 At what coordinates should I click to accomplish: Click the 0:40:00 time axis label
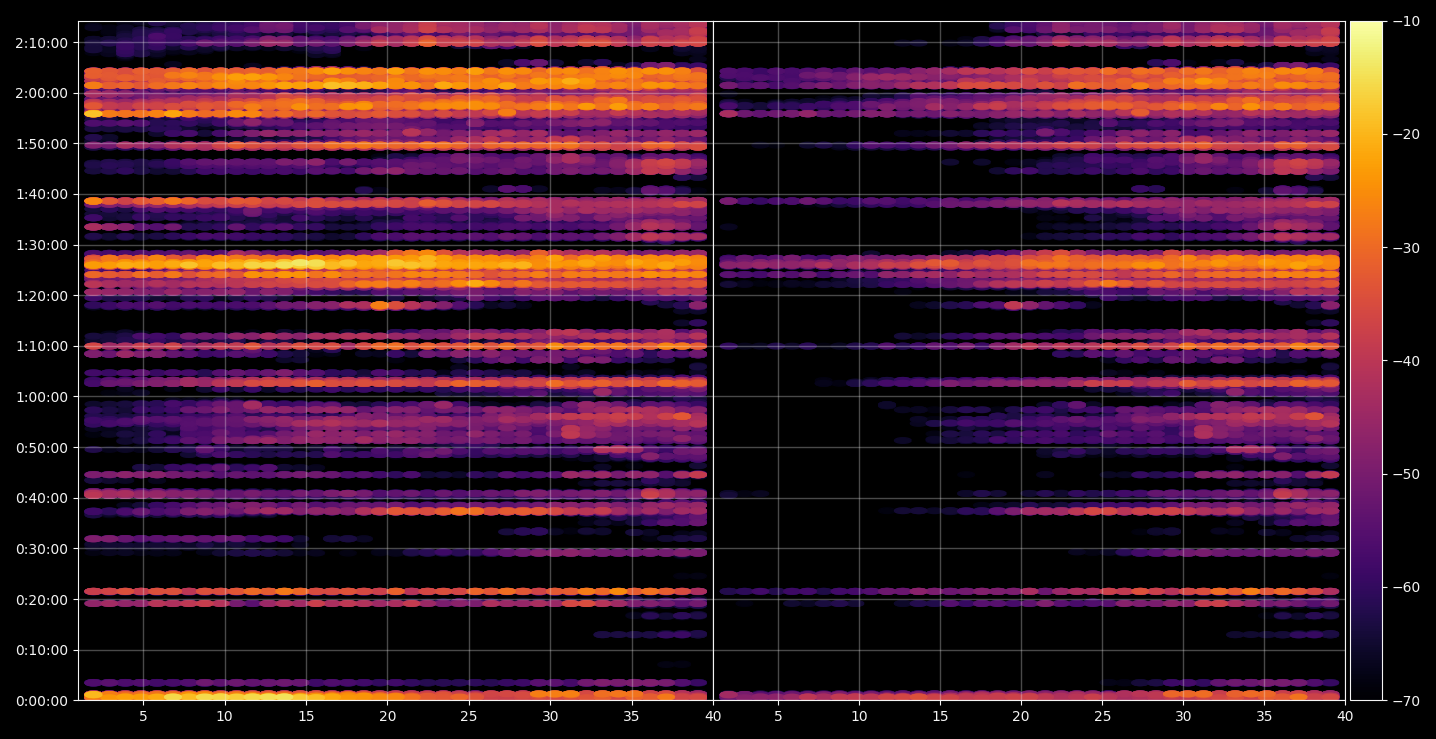[42, 498]
